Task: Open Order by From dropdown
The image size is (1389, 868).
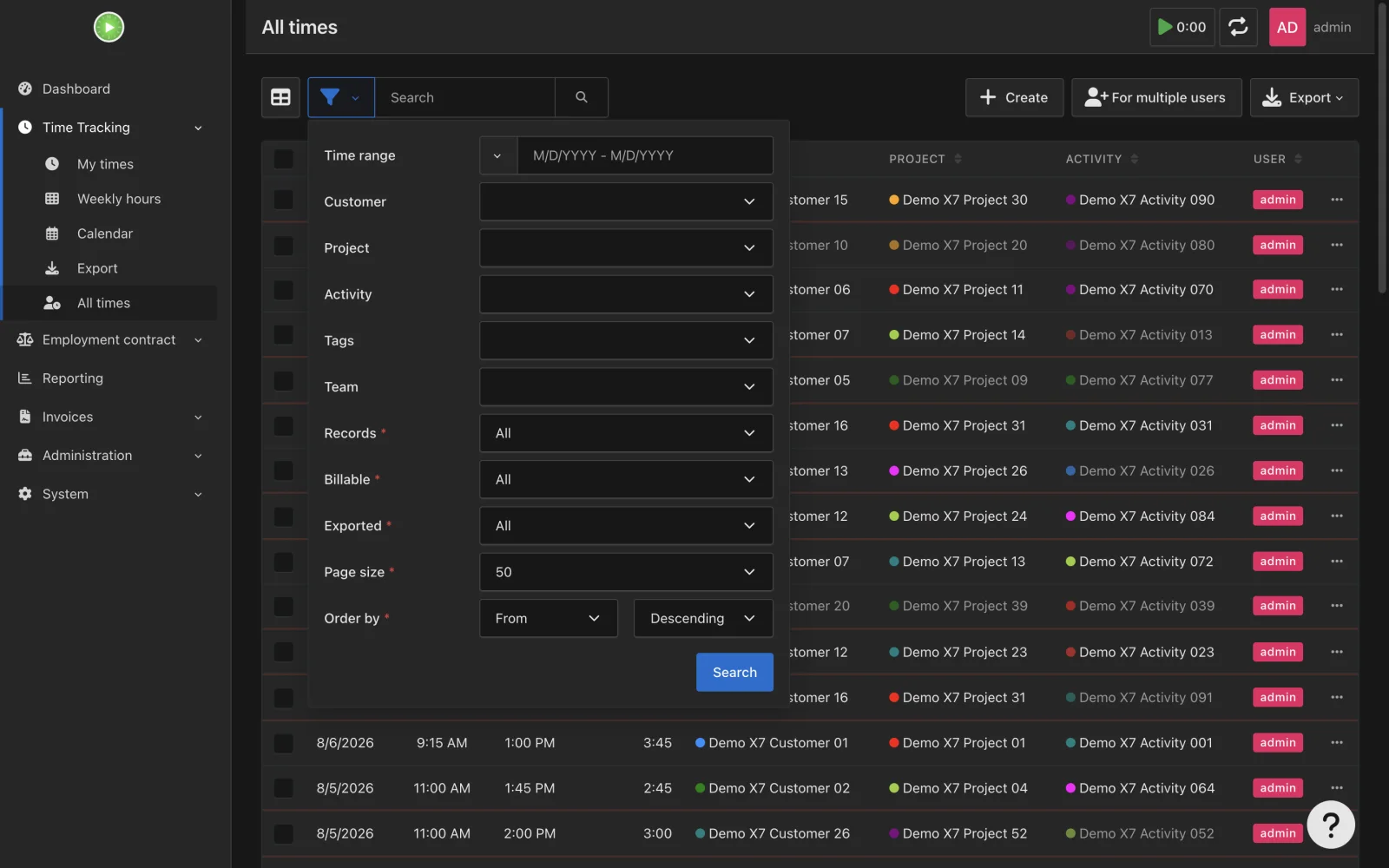Action: coord(549,618)
